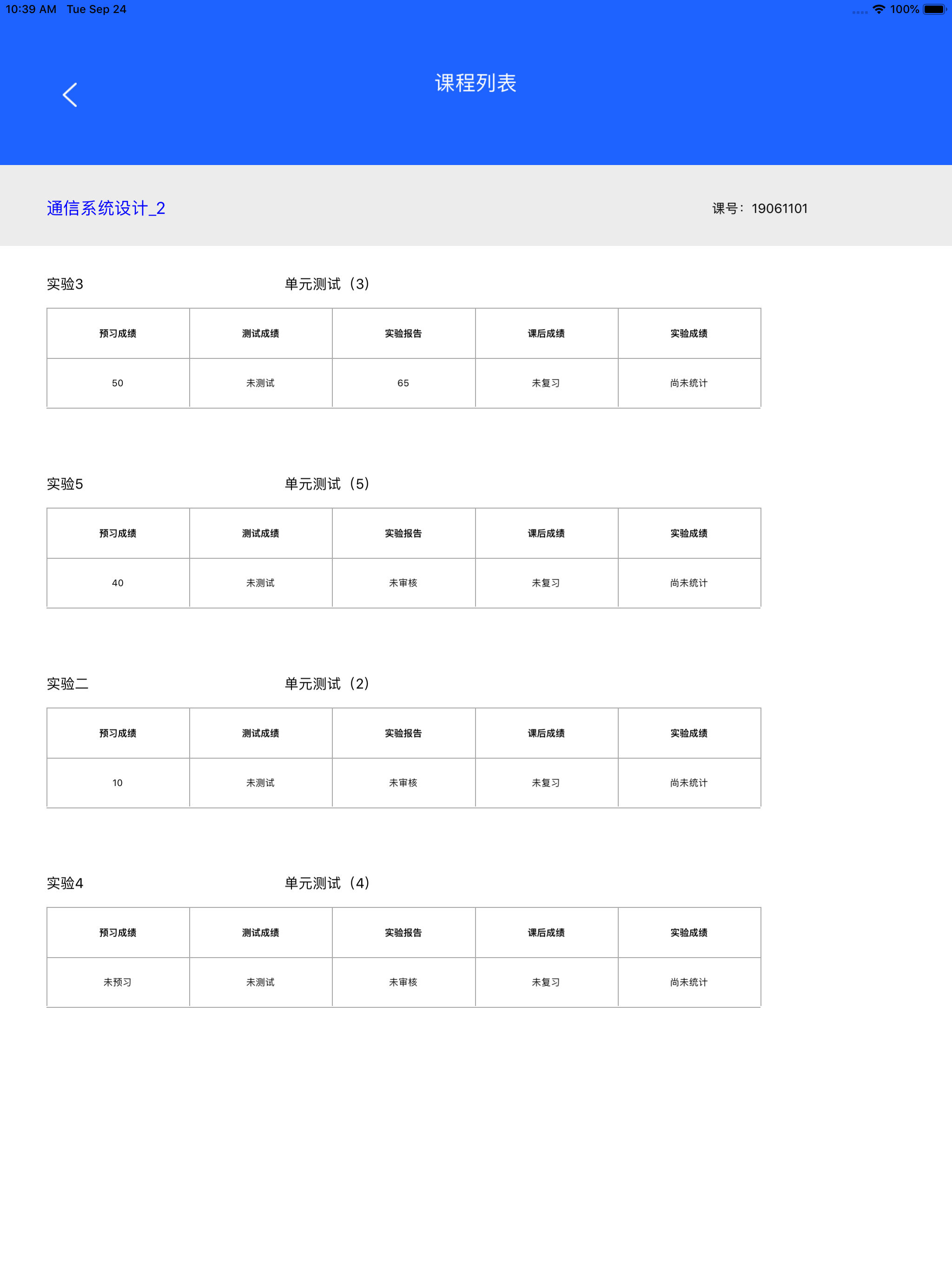Click 实验成绩 header in 实验4 table
This screenshot has height=1270, width=952.
pos(689,933)
